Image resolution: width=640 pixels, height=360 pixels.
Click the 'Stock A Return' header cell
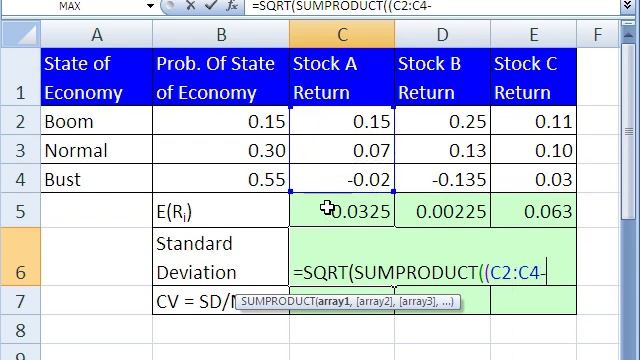tap(342, 77)
